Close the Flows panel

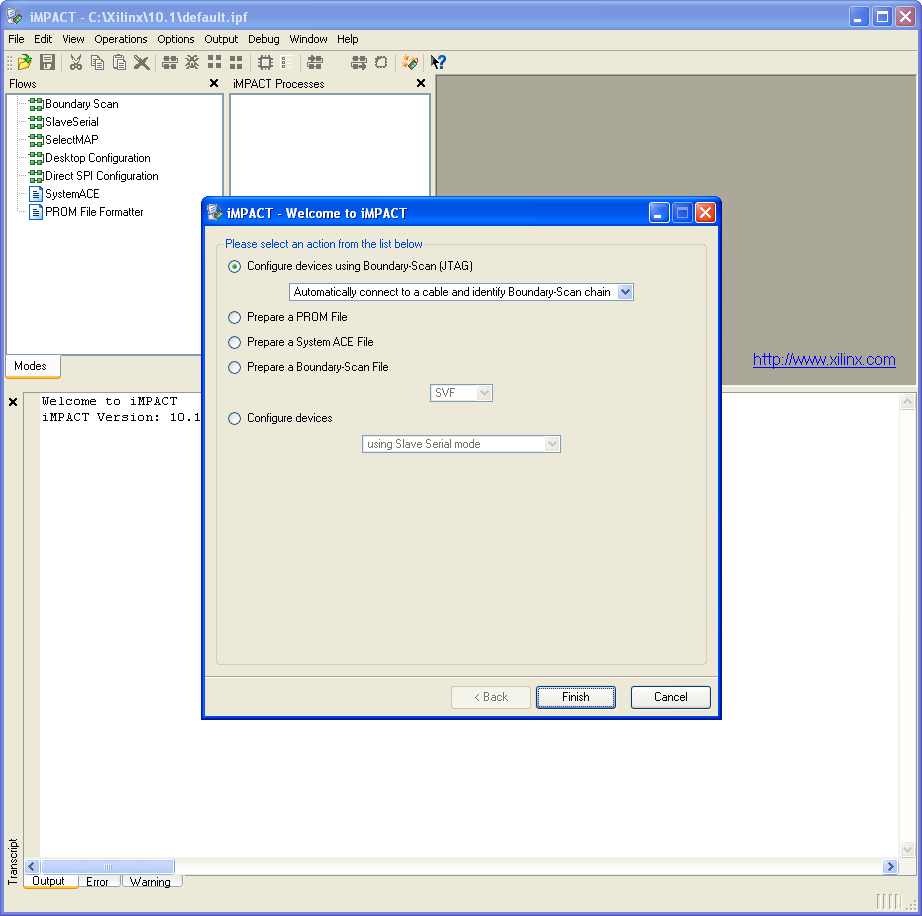click(x=214, y=83)
